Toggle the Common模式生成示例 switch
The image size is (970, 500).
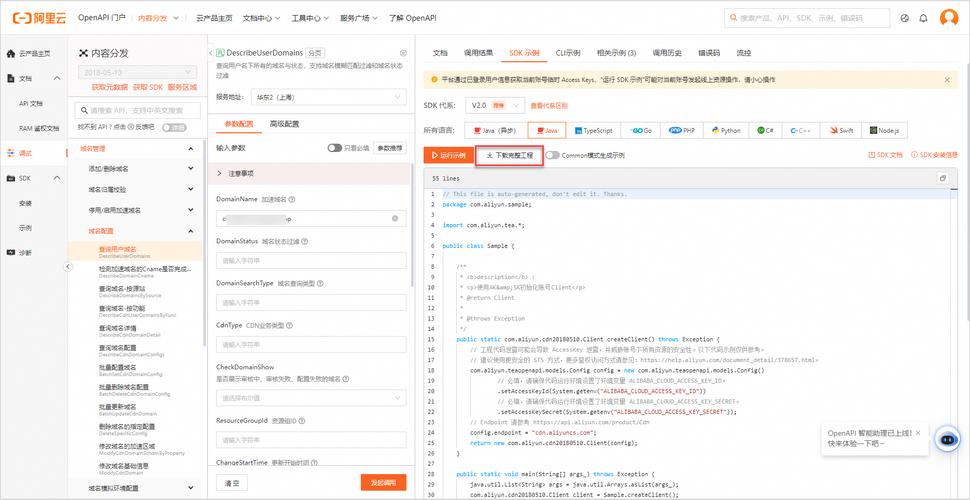pos(552,155)
